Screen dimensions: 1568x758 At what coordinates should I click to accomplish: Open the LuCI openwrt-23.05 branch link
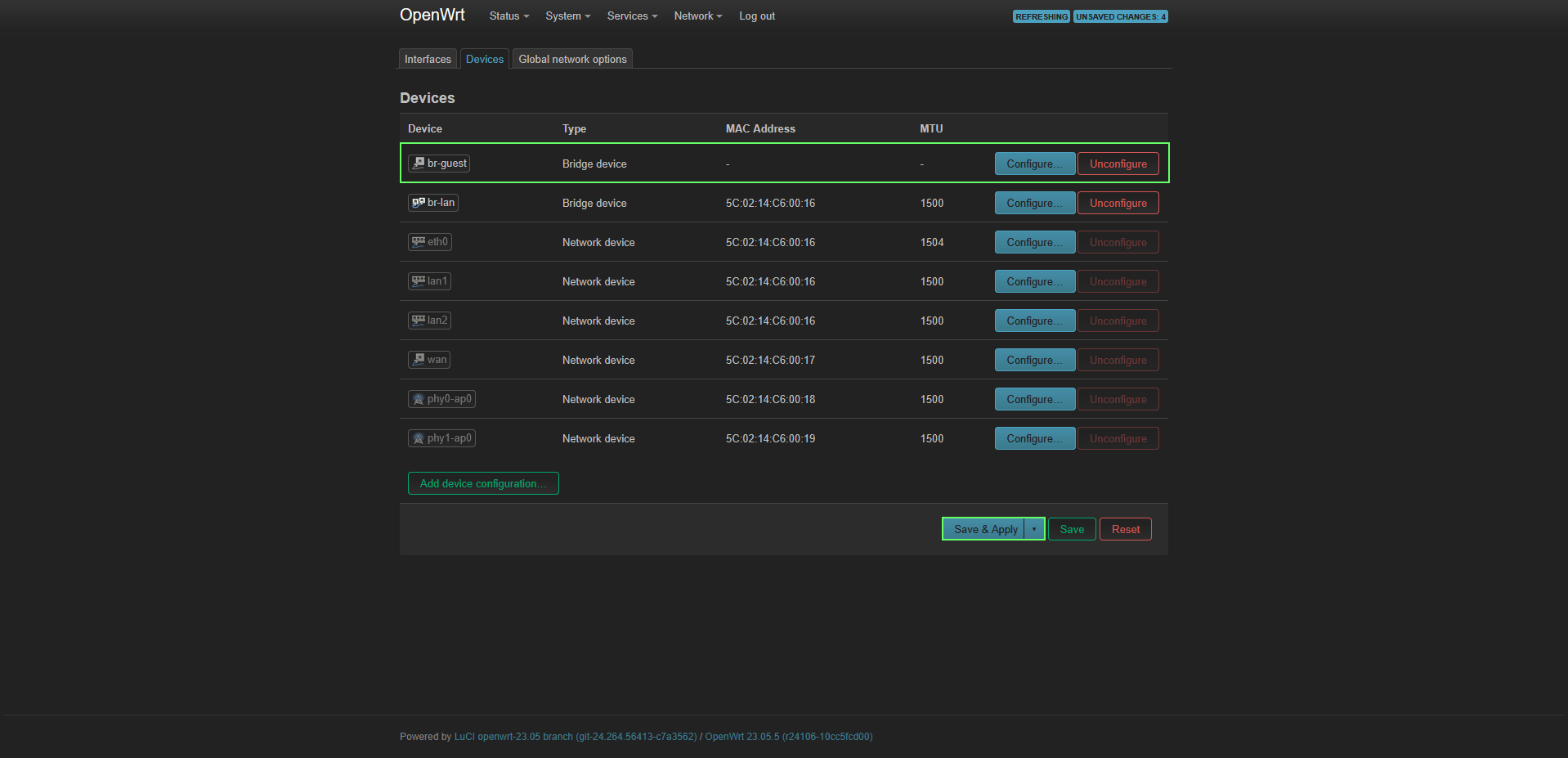click(x=576, y=737)
